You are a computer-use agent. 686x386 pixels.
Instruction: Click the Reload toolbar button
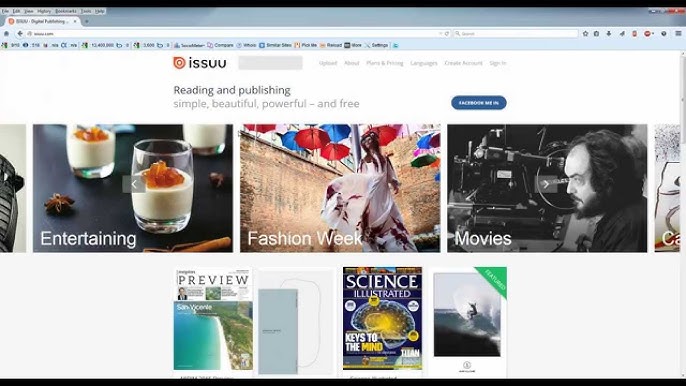331,45
